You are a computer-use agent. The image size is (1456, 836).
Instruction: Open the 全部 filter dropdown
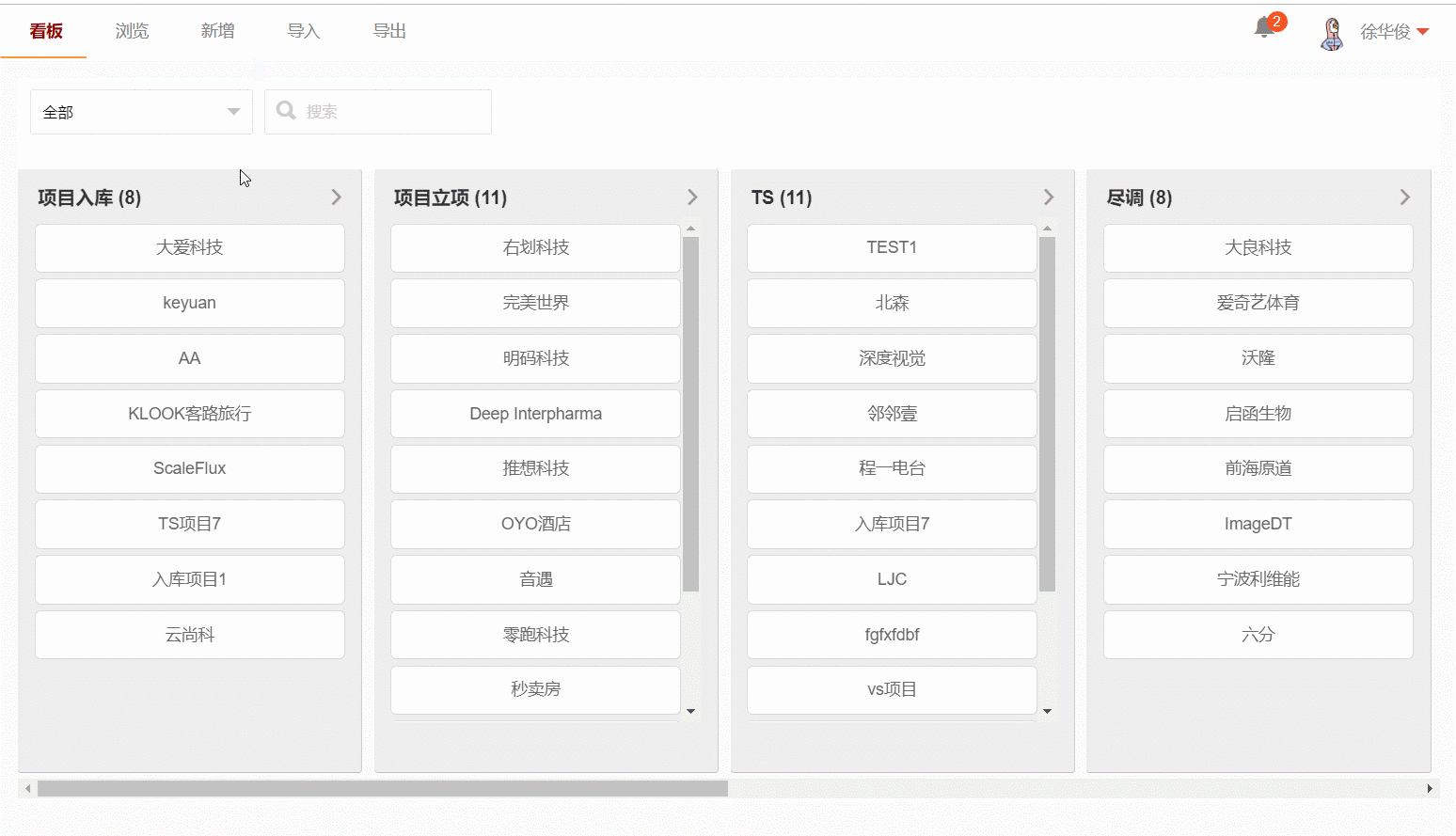[x=141, y=112]
